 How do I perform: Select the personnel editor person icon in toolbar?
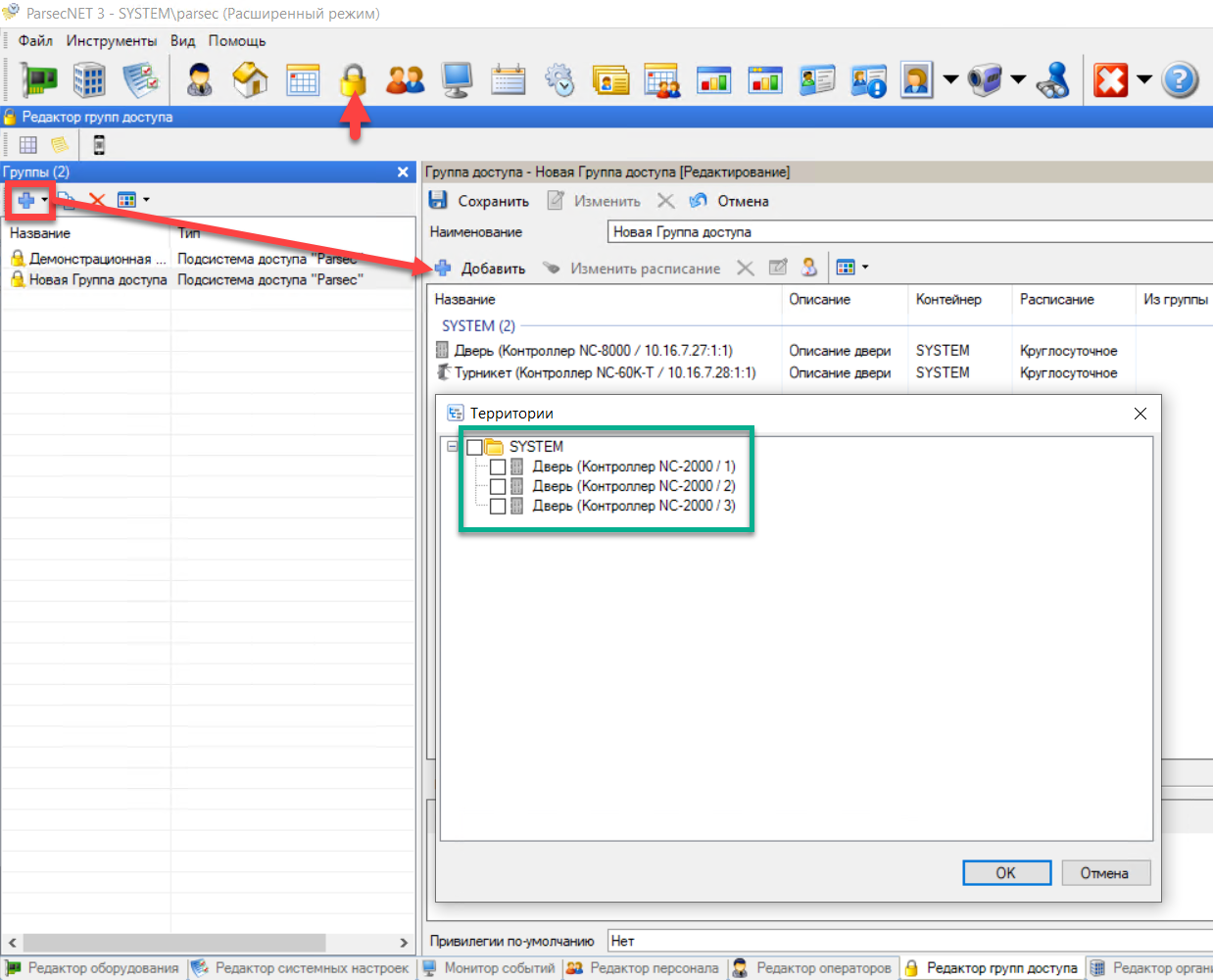click(201, 79)
